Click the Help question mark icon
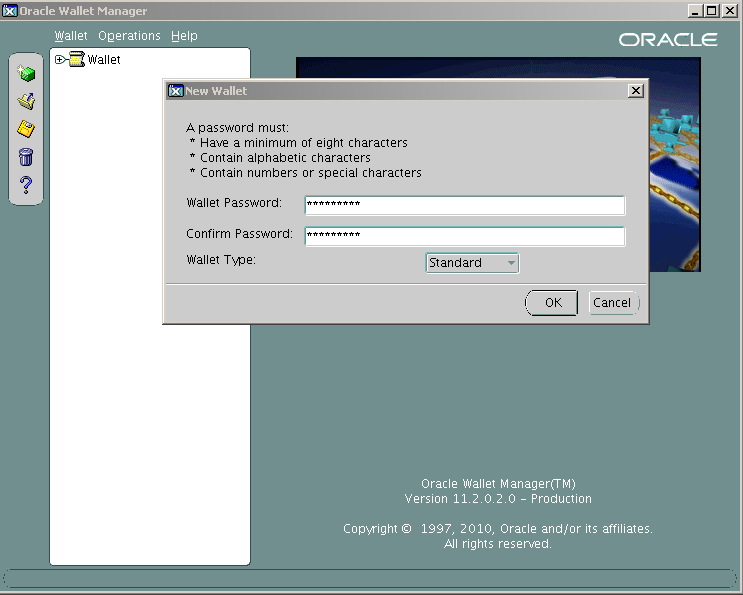This screenshot has width=743, height=595. pos(26,184)
